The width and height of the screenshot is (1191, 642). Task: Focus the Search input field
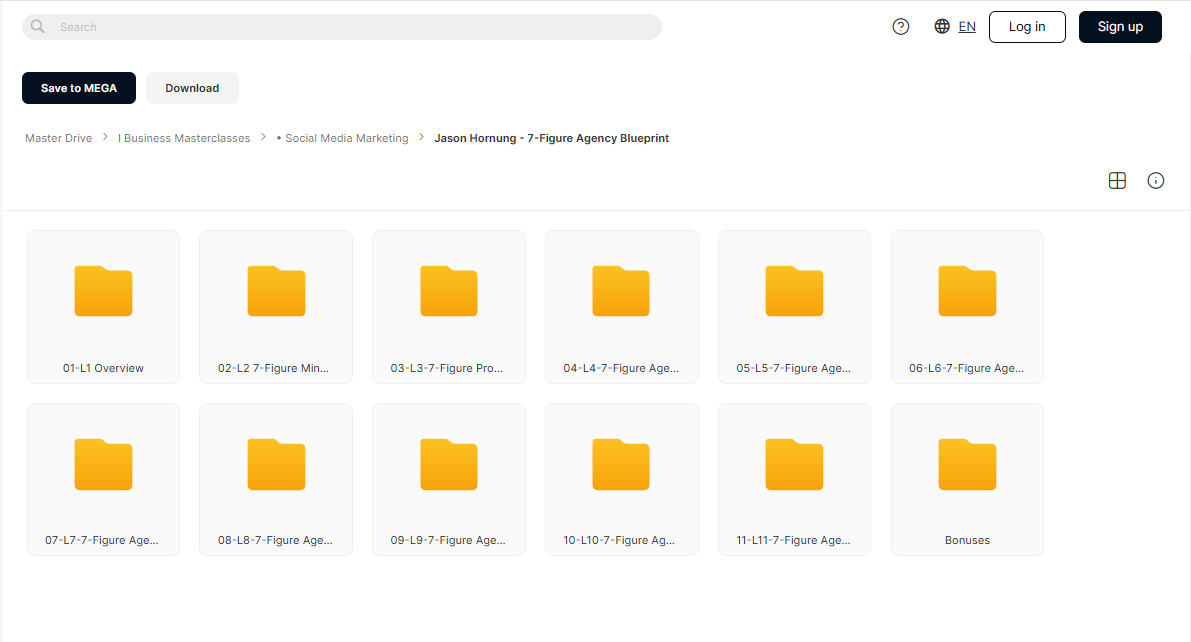342,27
